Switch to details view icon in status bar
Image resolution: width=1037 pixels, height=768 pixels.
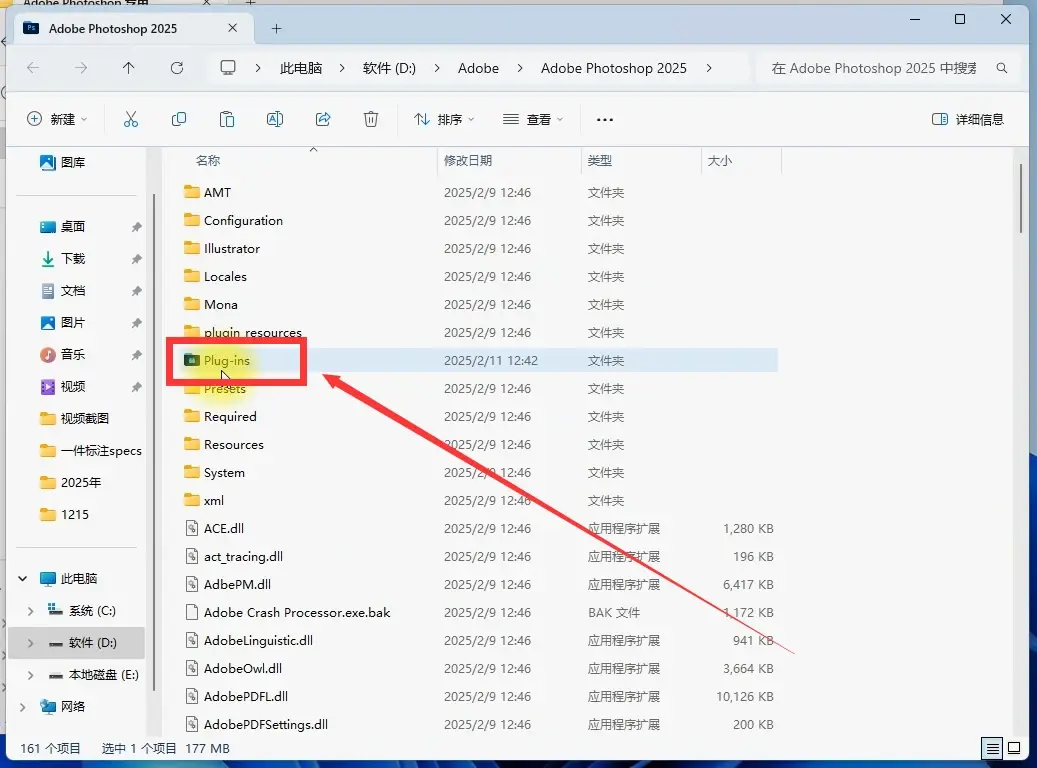coord(992,749)
